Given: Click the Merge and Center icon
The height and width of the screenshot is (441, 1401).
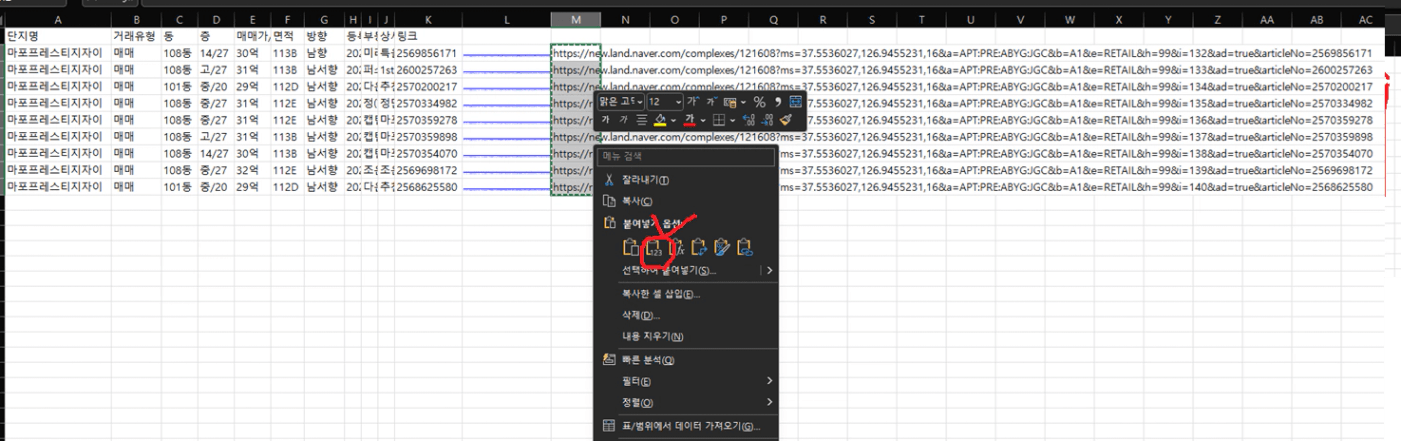Looking at the screenshot, I should pyautogui.click(x=796, y=102).
